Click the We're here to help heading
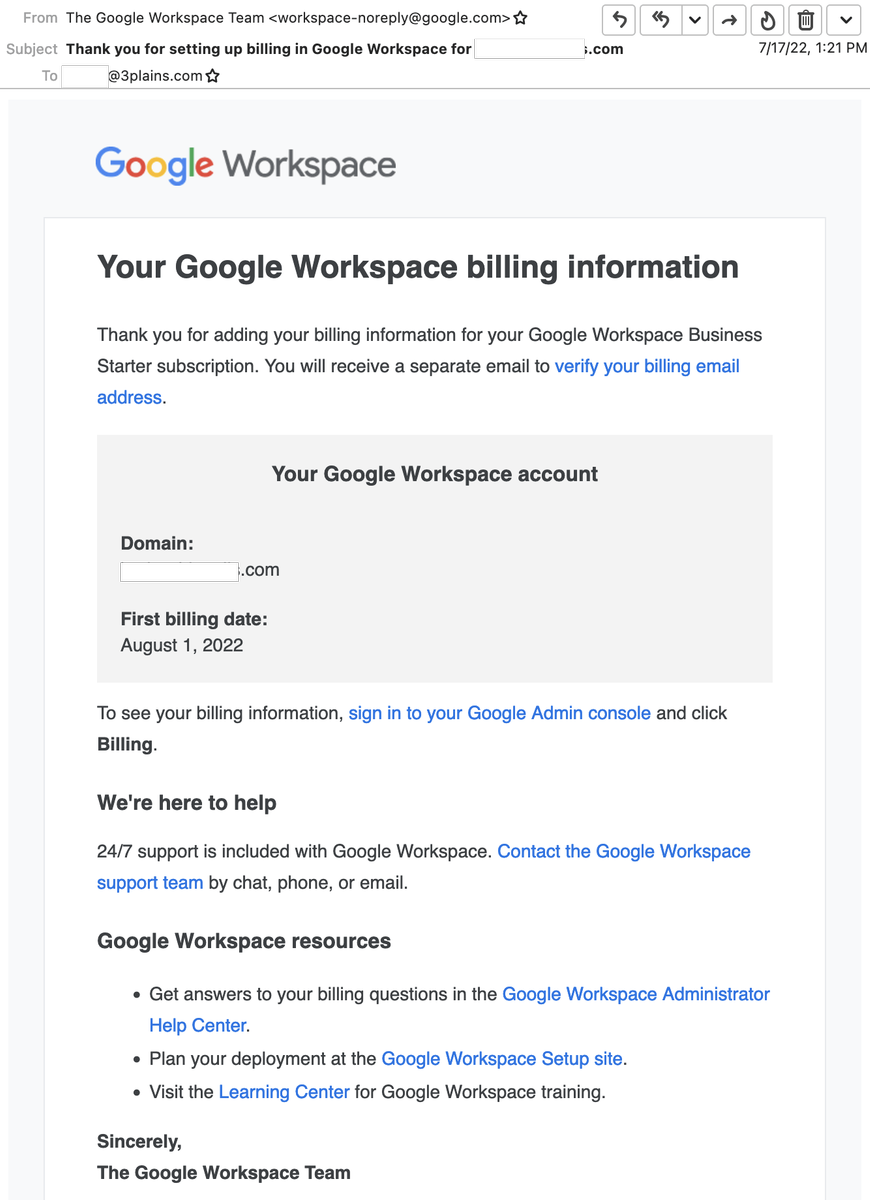870x1200 pixels. (187, 803)
